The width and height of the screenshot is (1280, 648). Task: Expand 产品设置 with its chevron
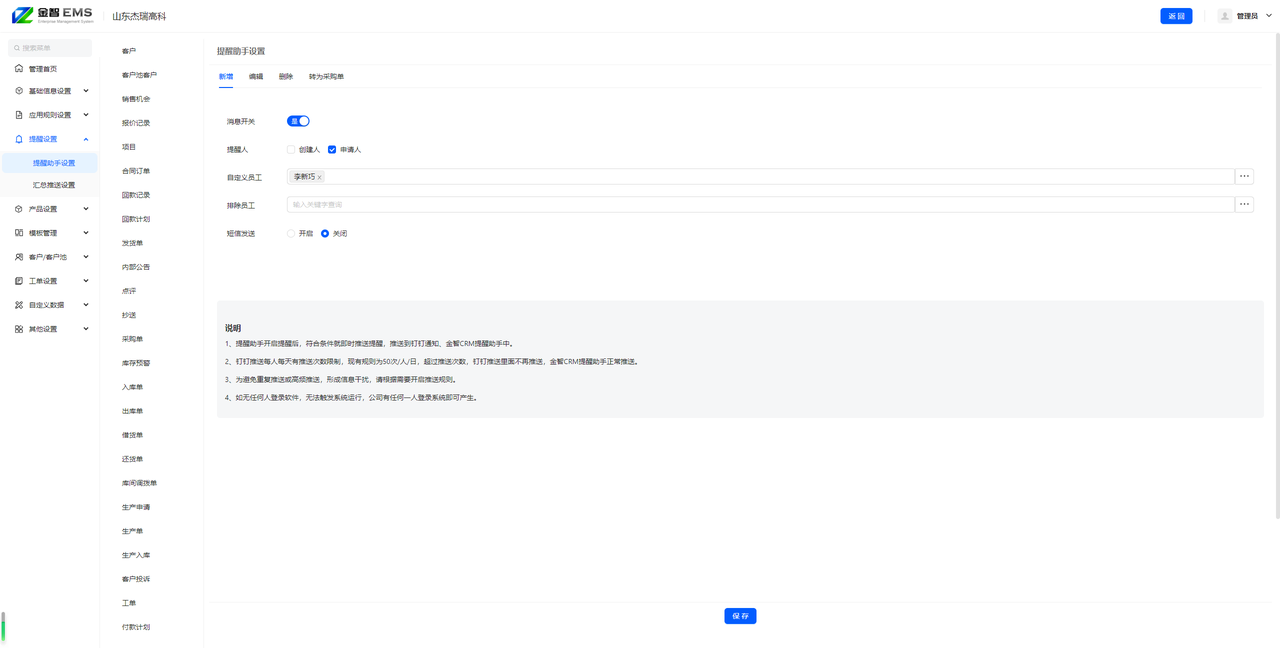(86, 209)
